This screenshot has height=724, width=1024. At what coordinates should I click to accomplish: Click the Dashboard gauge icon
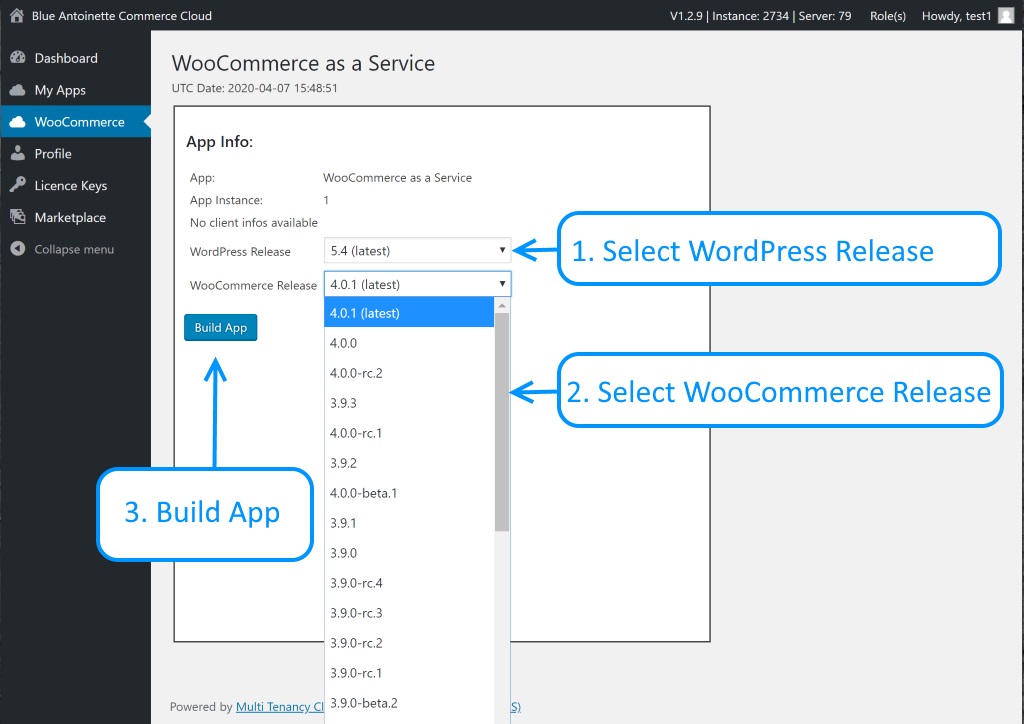pos(18,58)
